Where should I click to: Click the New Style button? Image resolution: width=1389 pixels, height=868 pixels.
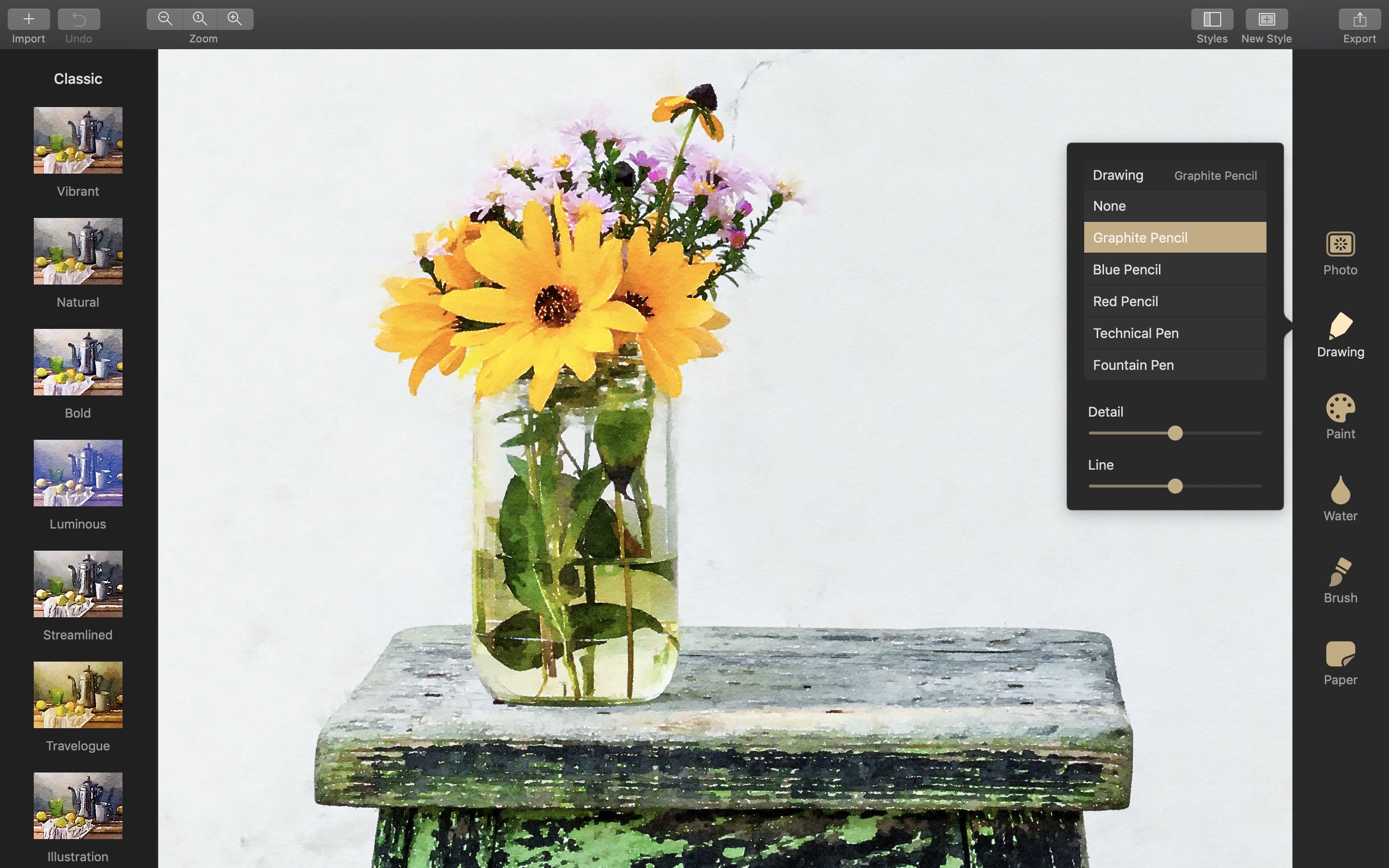coord(1266,19)
